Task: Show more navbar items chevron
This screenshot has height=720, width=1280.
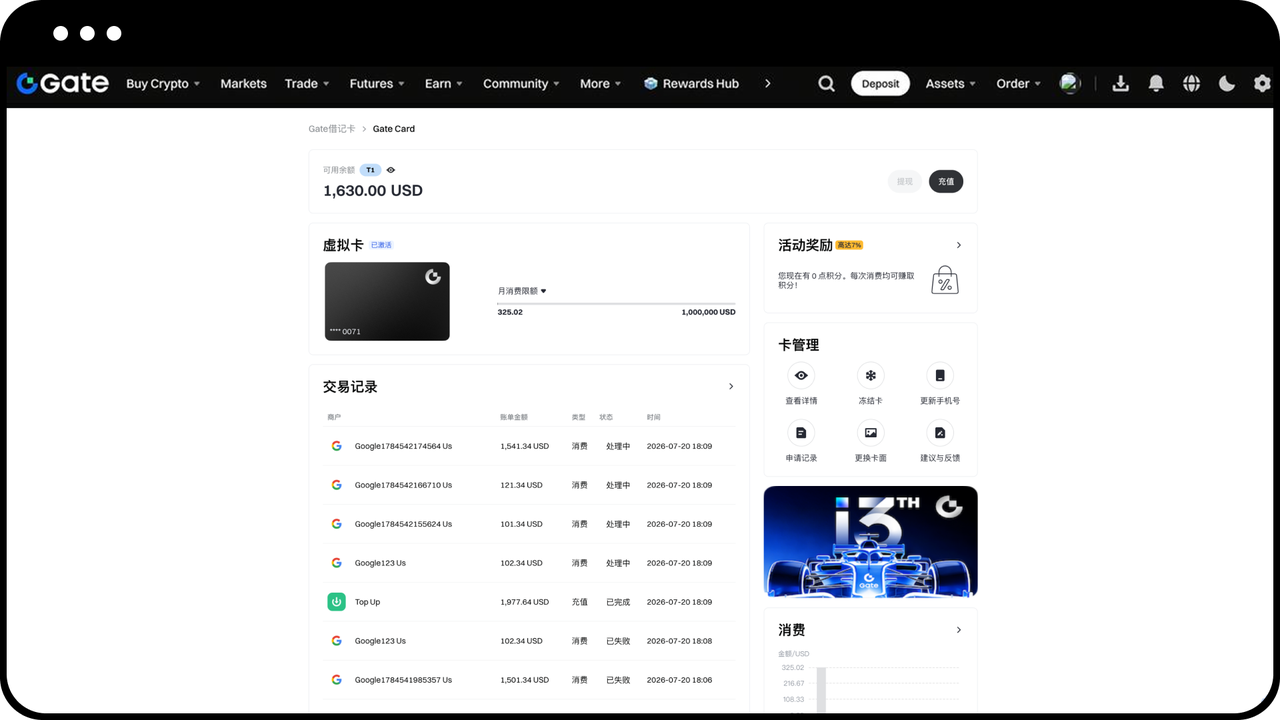Action: 767,84
